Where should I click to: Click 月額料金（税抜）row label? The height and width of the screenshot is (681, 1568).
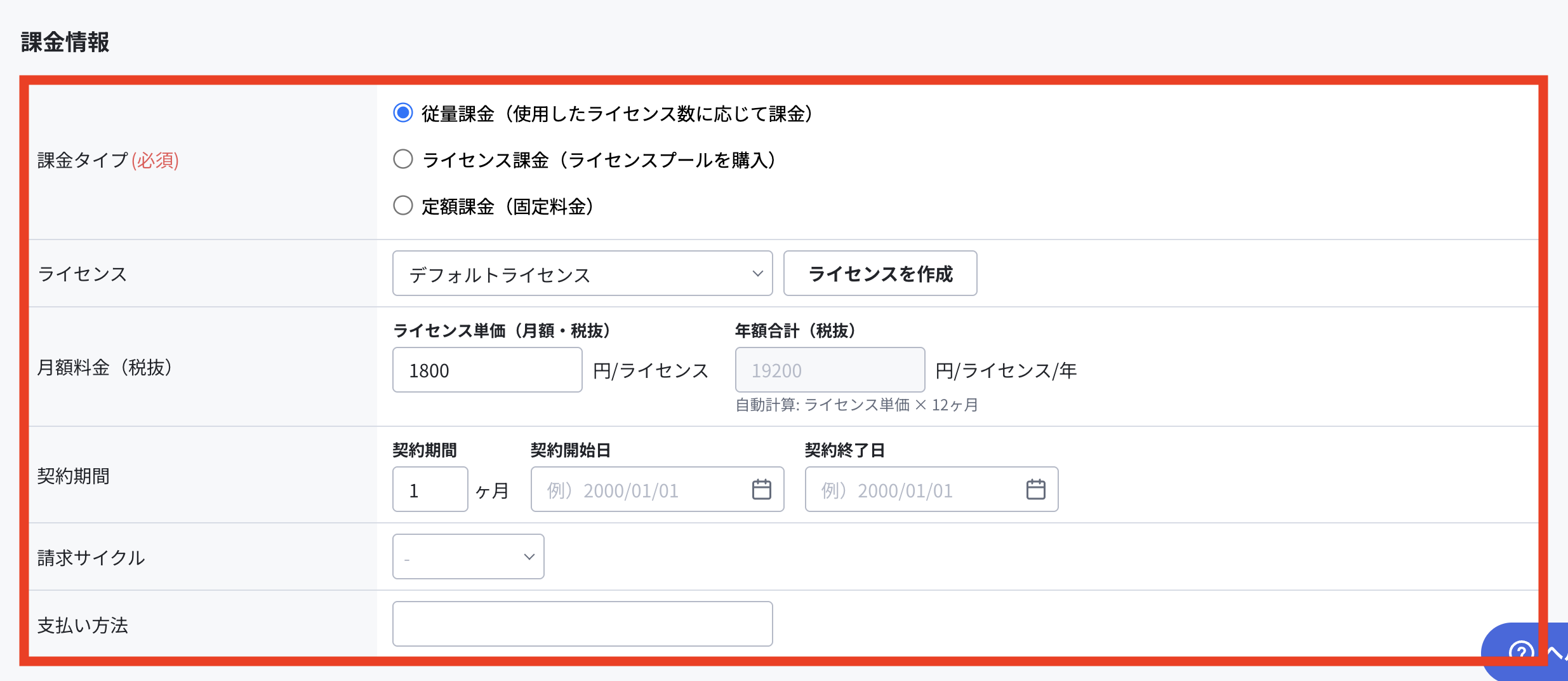click(x=105, y=367)
